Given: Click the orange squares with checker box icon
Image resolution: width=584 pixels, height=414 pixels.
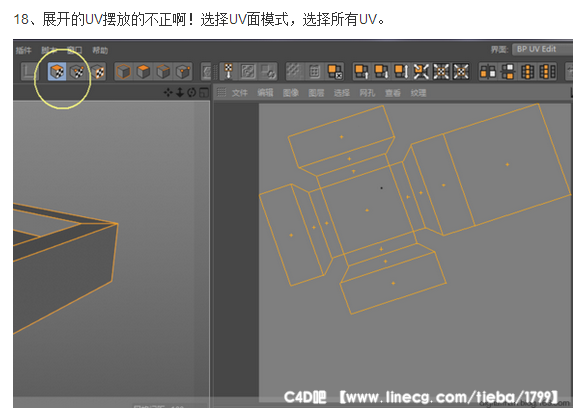Looking at the screenshot, I should pyautogui.click(x=334, y=71).
